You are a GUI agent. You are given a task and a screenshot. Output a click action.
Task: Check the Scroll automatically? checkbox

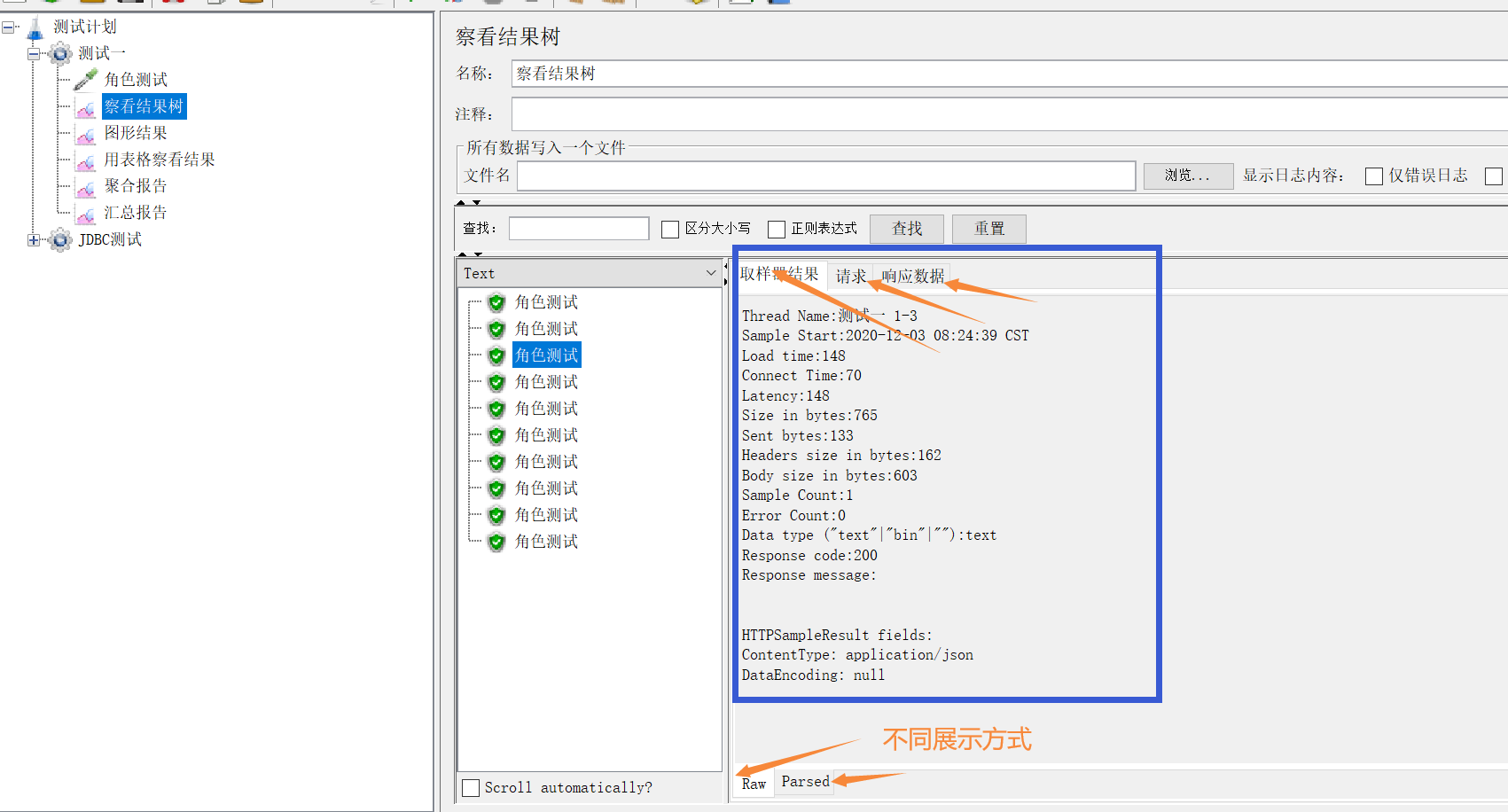[471, 787]
